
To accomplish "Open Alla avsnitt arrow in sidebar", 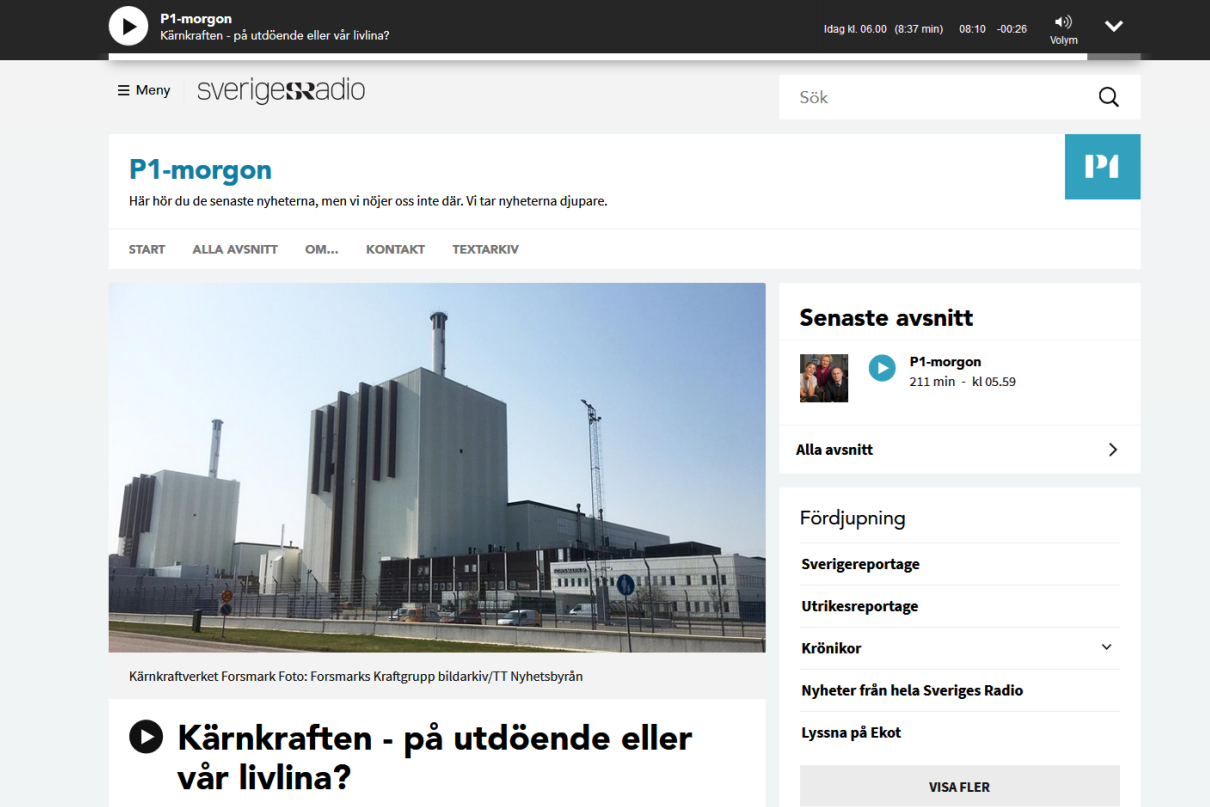I will click(1112, 450).
